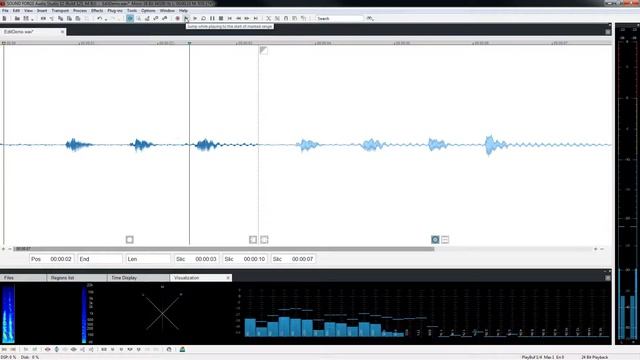
Task: Open the dropdown arrow beside the Save icon
Action: coord(32,19)
